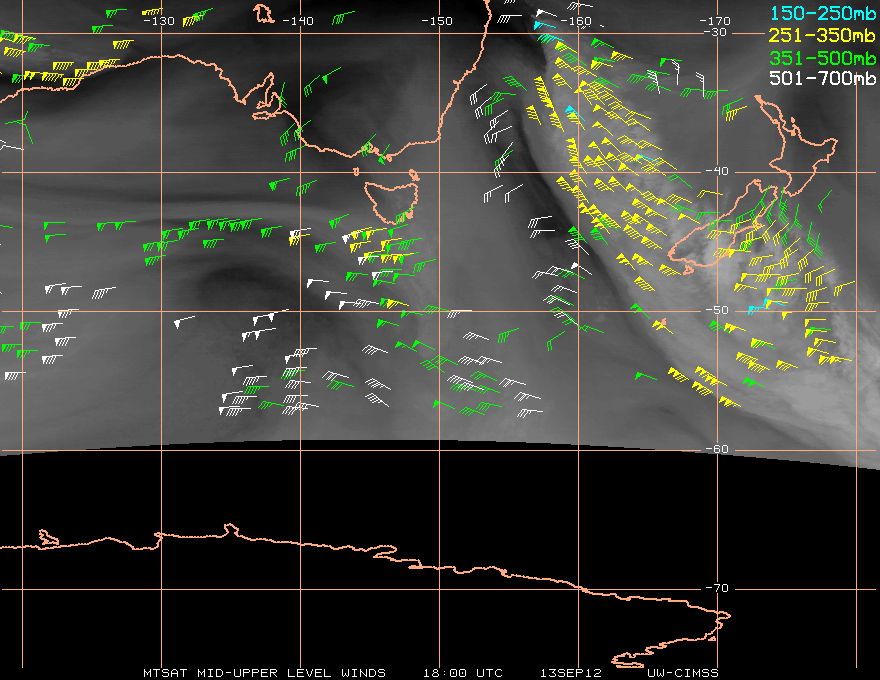Click the white 501-700mb legend label

pos(822,78)
